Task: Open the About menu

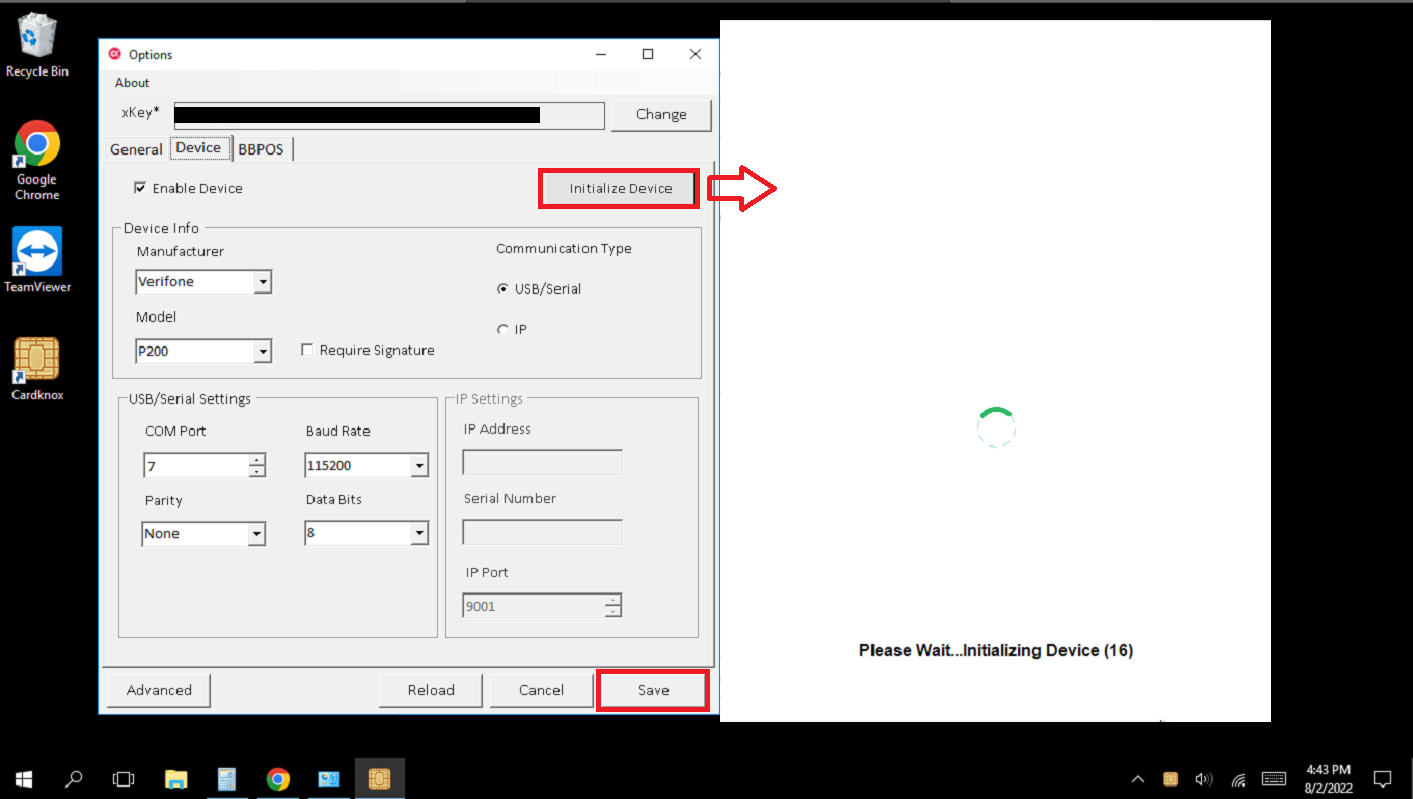Action: [131, 82]
